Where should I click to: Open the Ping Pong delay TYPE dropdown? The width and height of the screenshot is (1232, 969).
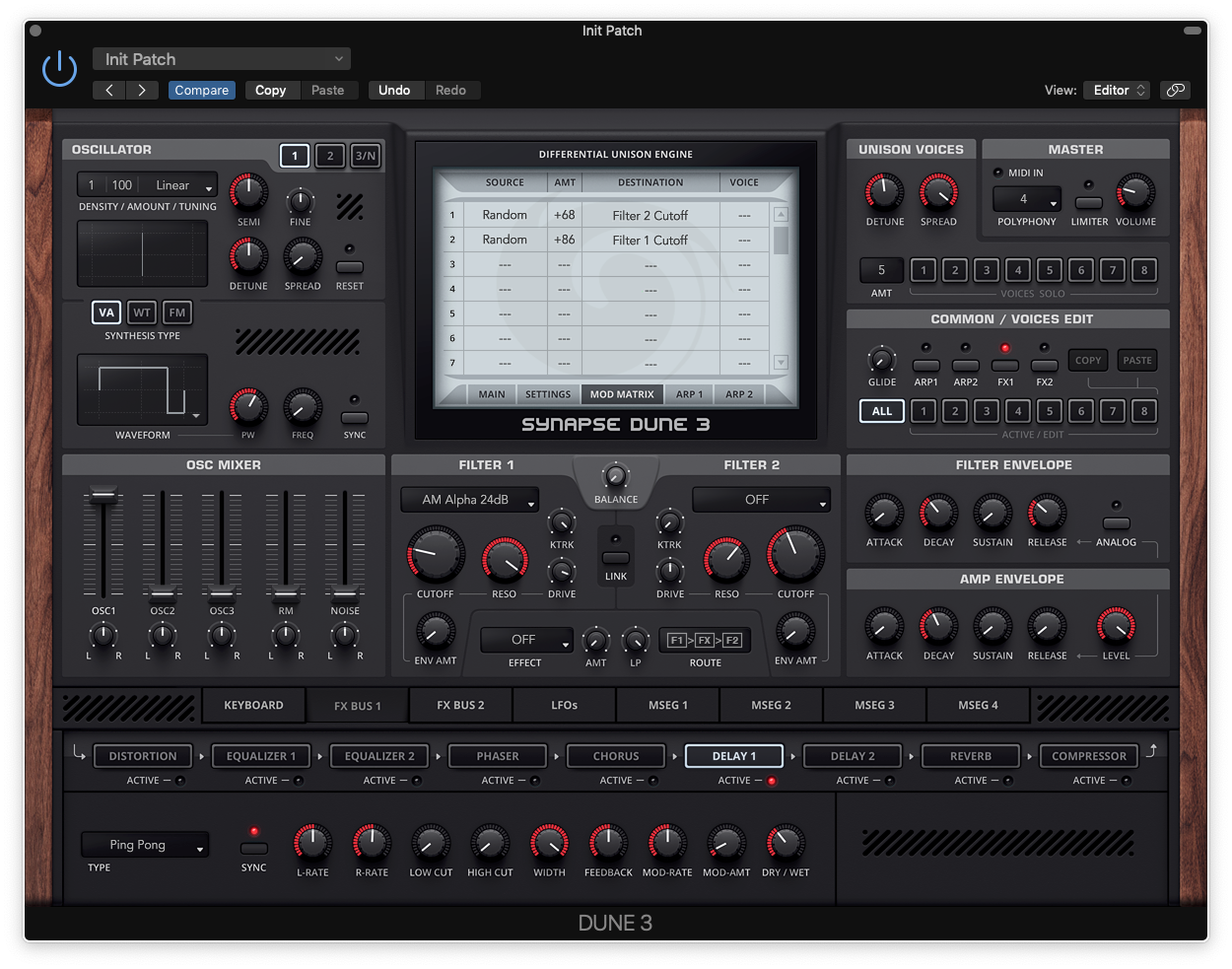[x=145, y=845]
